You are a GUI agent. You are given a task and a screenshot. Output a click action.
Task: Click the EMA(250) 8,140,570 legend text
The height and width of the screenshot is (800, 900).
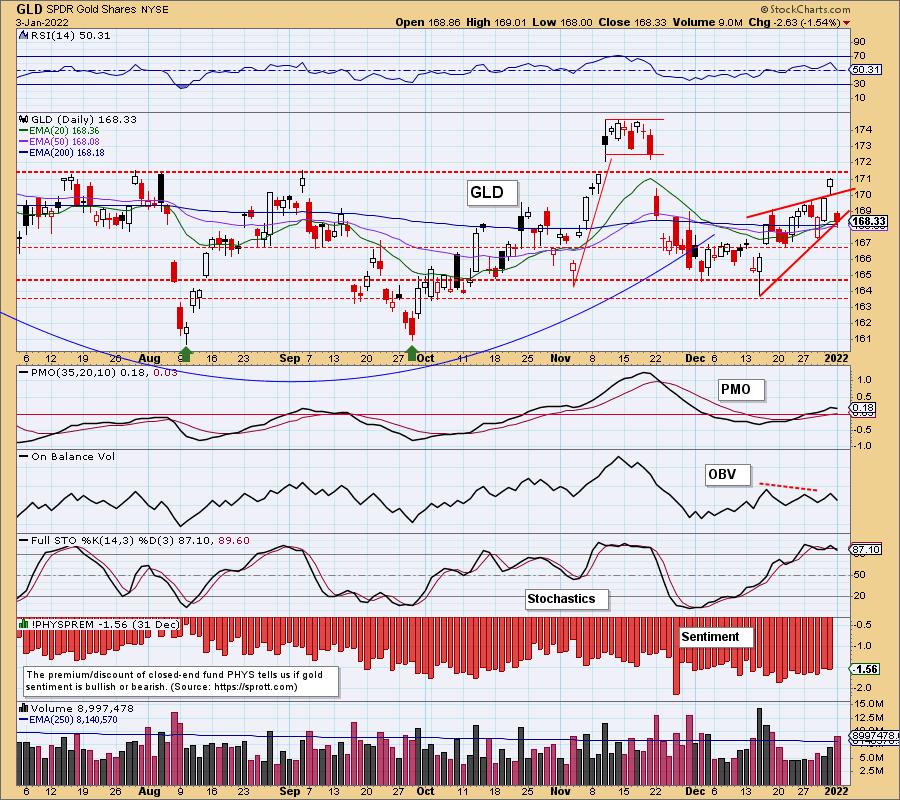point(73,720)
